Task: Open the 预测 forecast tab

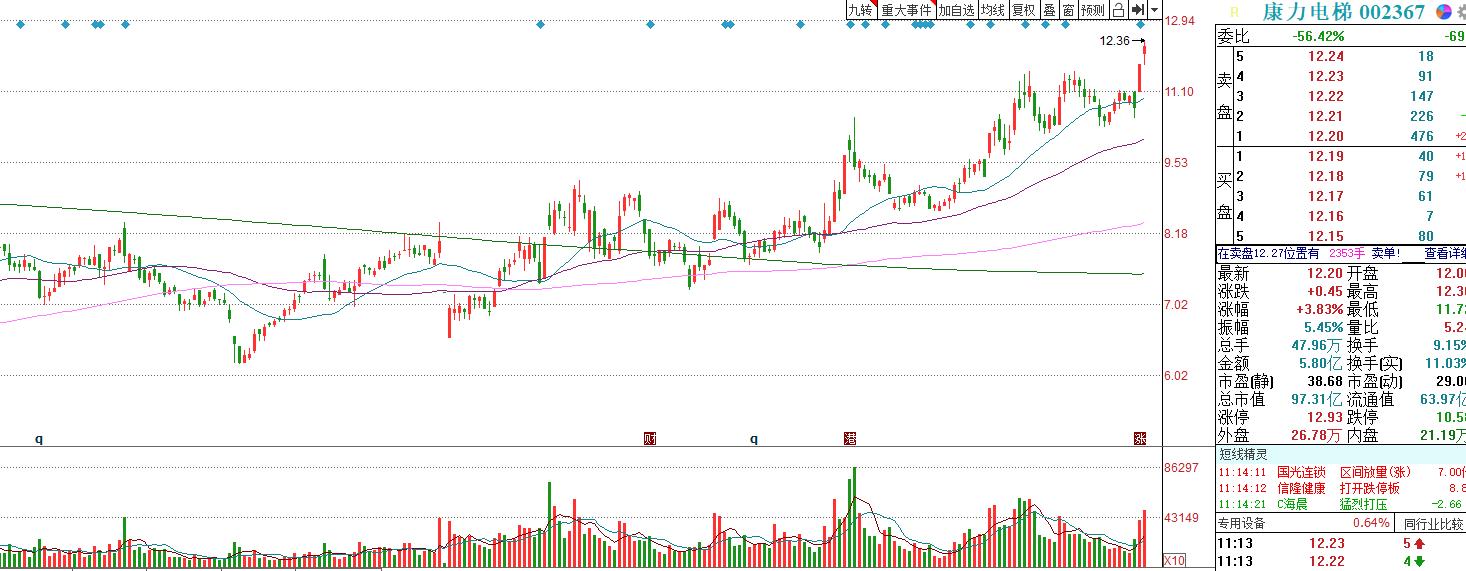Action: click(x=1093, y=10)
